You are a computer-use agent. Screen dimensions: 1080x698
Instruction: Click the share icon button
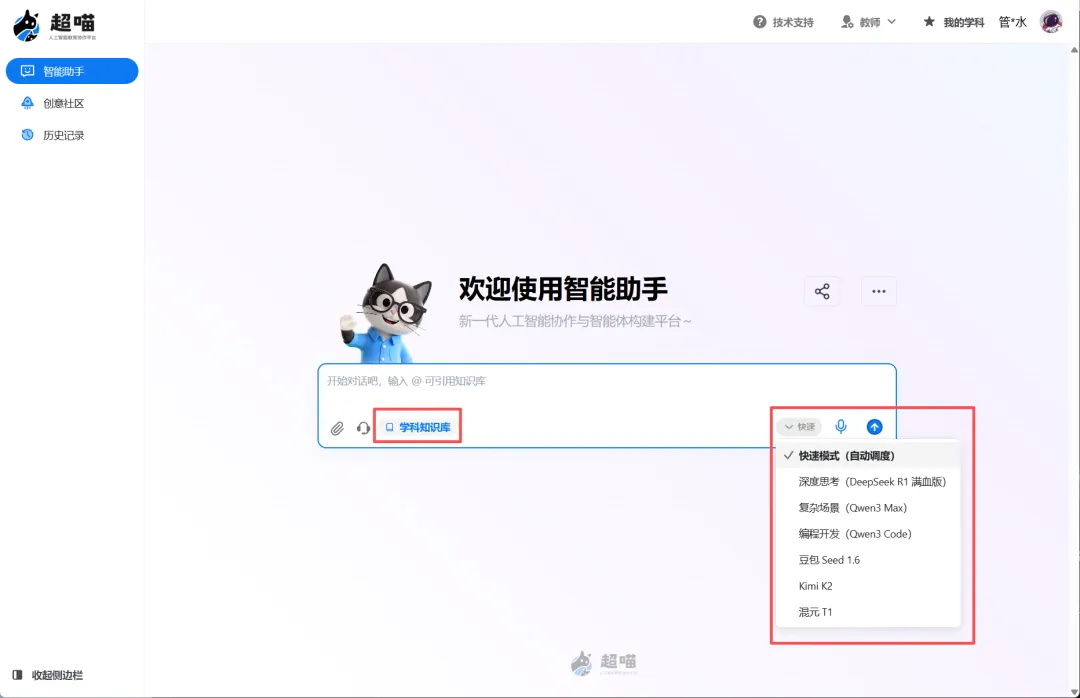pyautogui.click(x=822, y=291)
